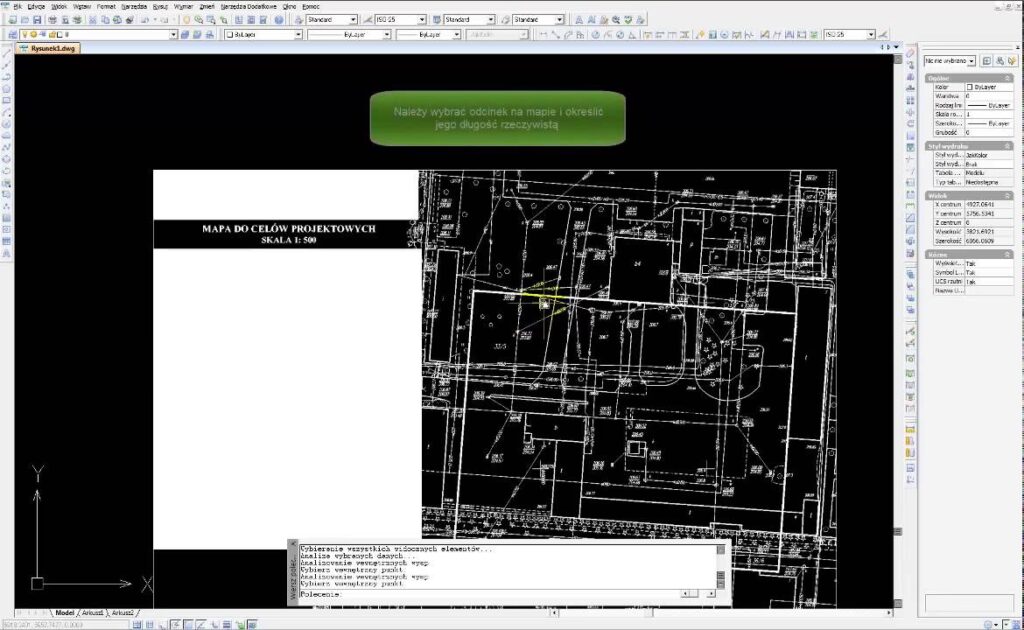Click the Save drawing icon

(x=37, y=19)
